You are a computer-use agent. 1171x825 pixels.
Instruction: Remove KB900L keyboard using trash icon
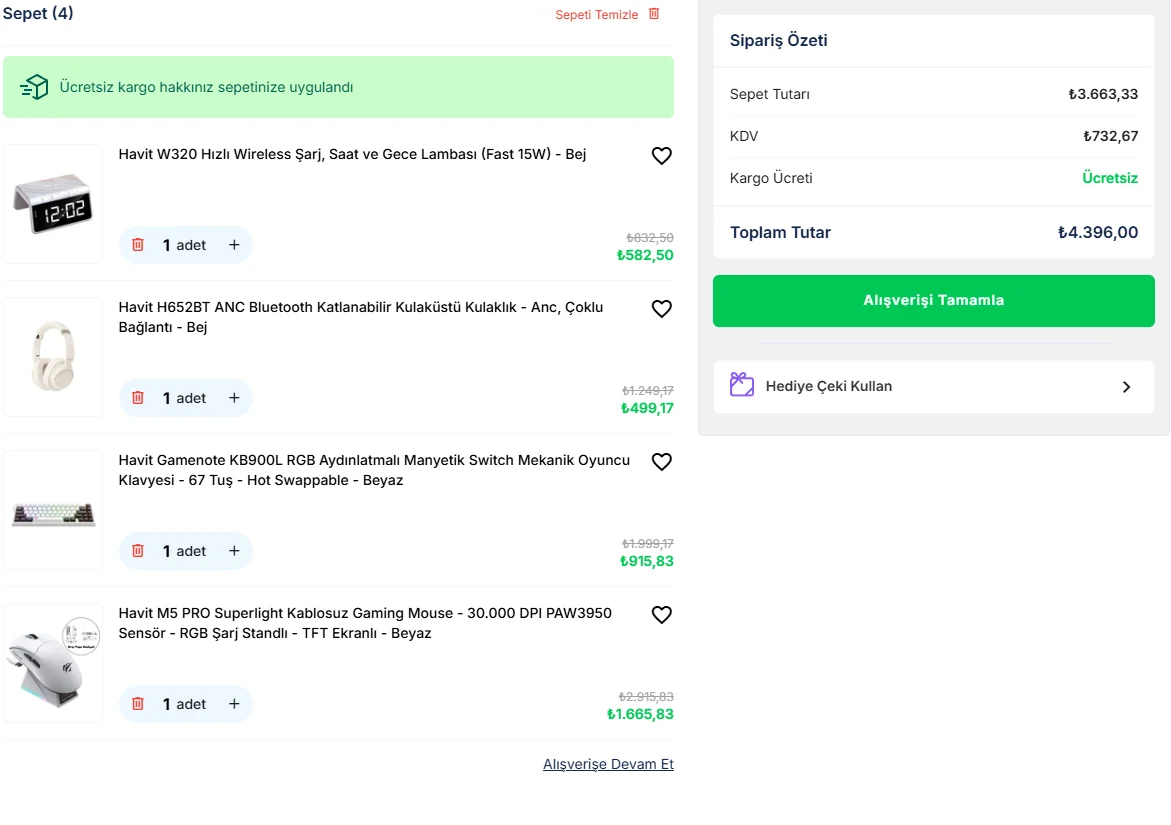coord(138,551)
